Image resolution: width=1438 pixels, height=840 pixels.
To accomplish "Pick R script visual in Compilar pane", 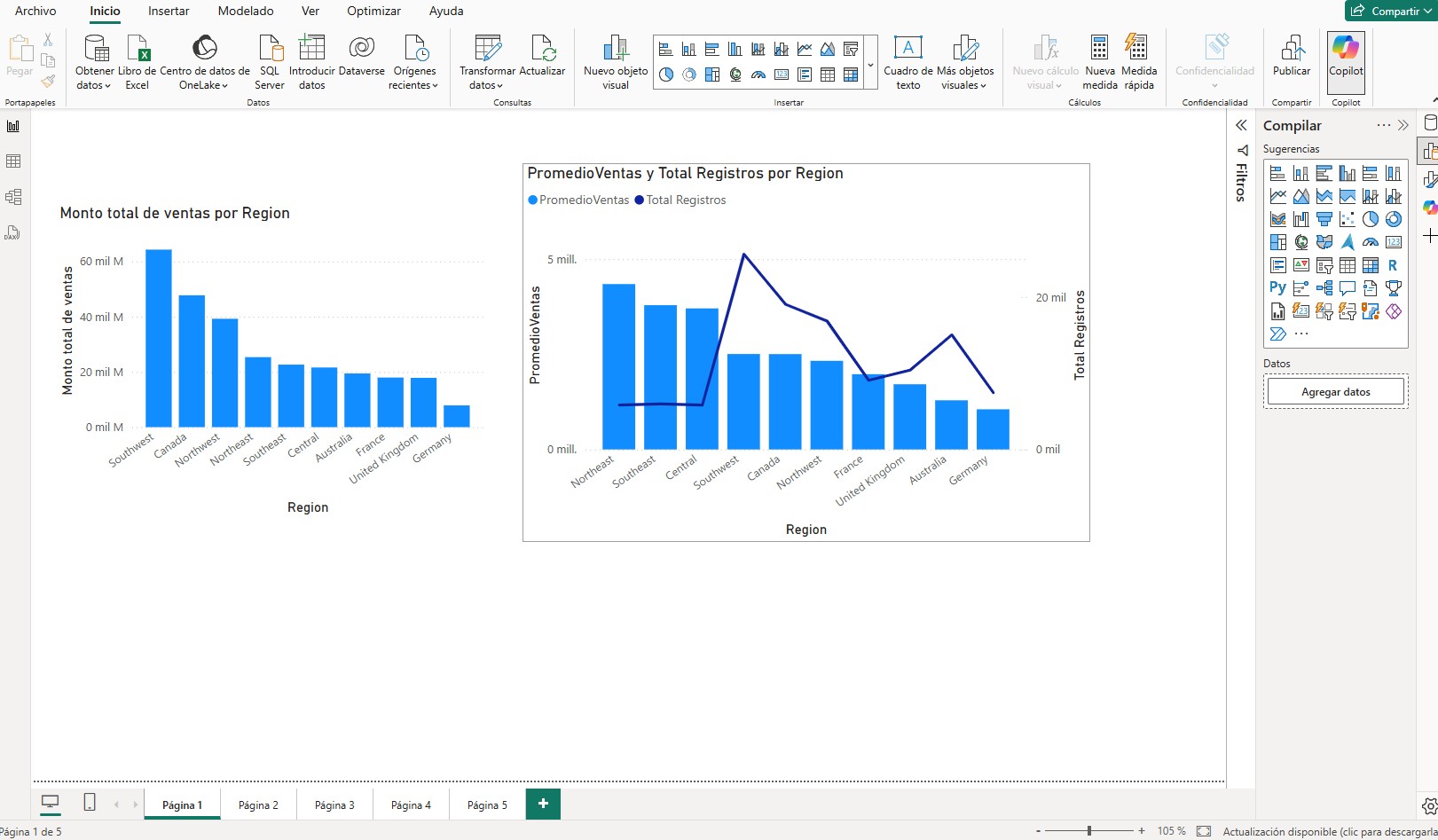I will click(1393, 265).
